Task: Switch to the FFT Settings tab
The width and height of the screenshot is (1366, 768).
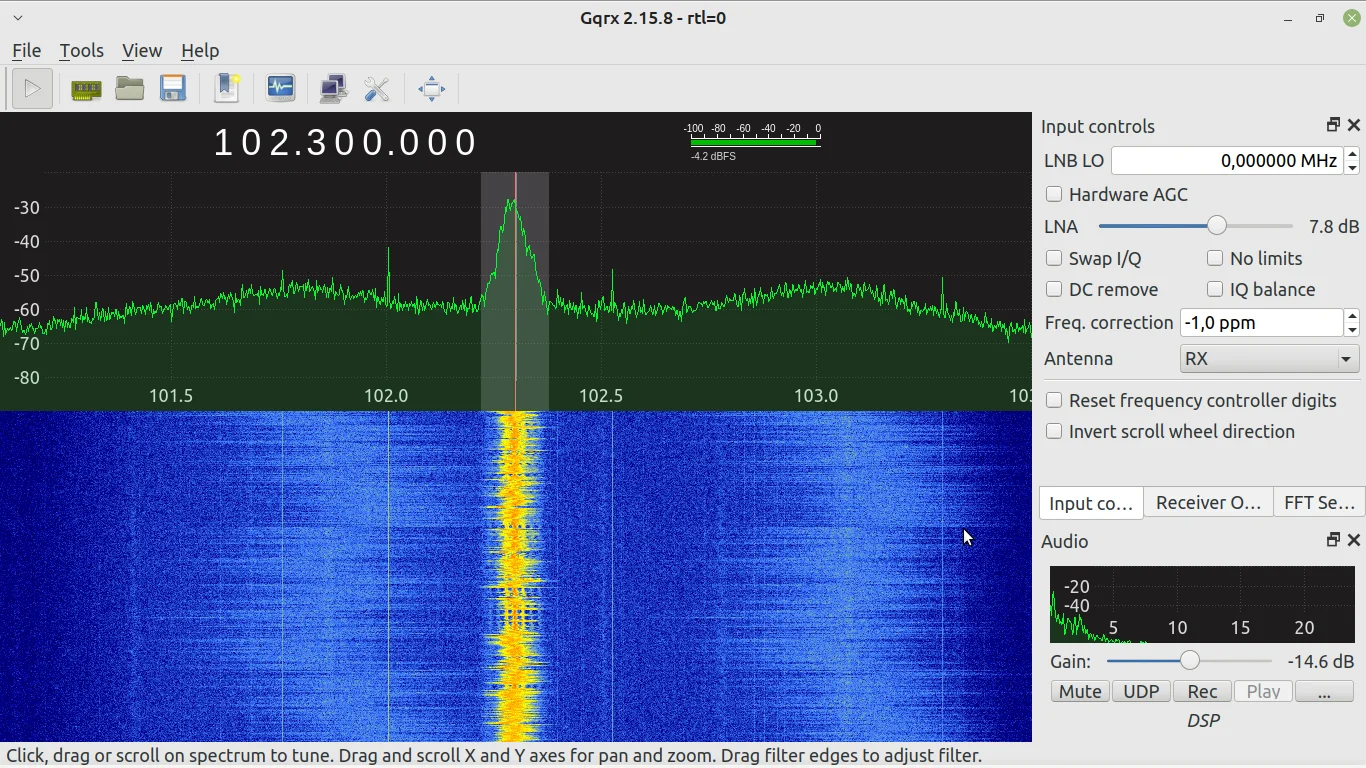Action: tap(1318, 503)
